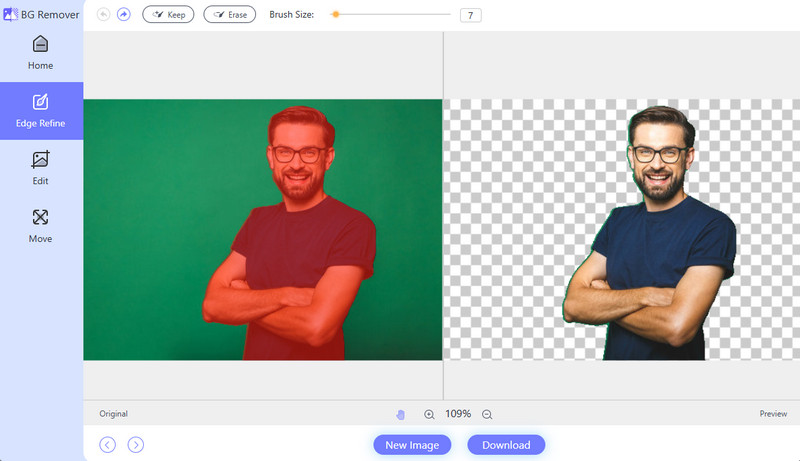Select the Keep brush tool
The width and height of the screenshot is (800, 461).
point(168,15)
